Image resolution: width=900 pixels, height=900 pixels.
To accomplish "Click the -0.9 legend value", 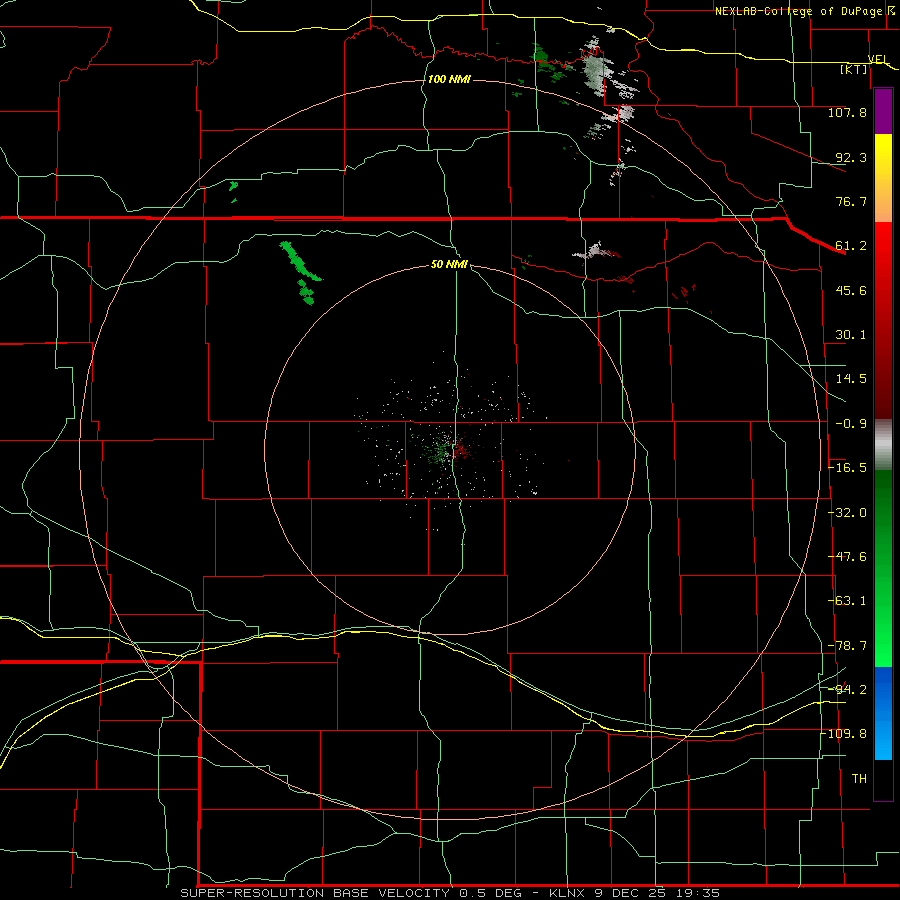I will [x=851, y=424].
